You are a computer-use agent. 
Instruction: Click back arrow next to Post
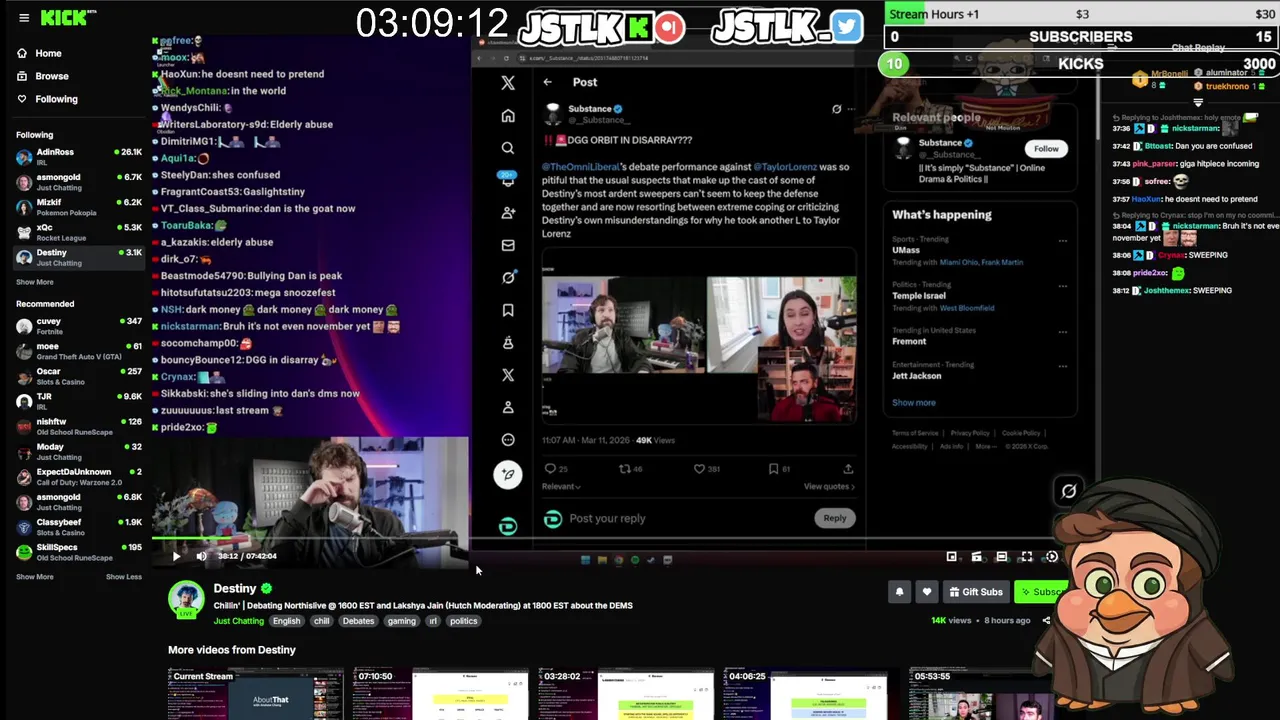coord(547,82)
